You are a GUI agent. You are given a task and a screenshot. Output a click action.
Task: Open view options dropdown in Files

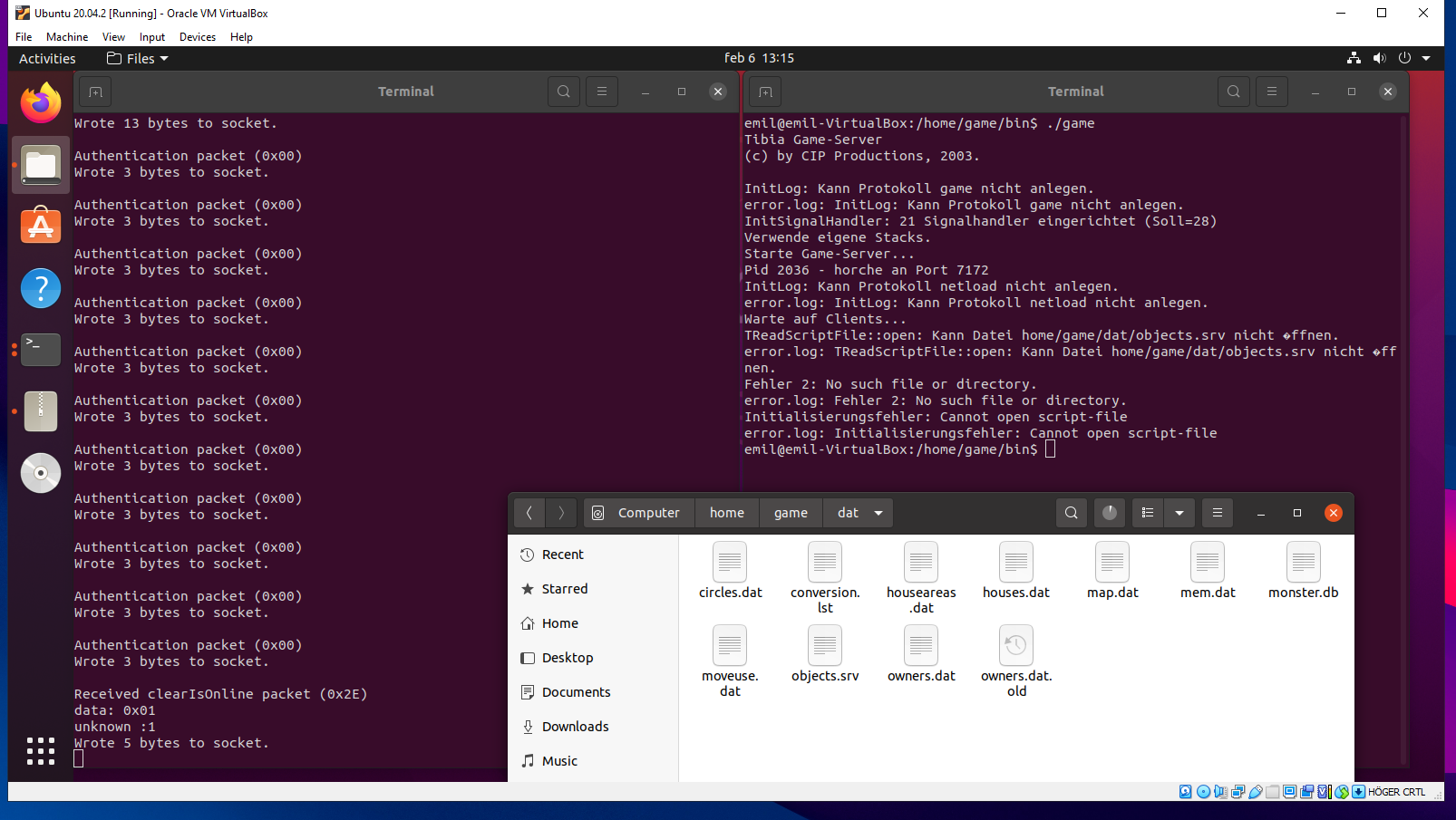coord(1179,513)
